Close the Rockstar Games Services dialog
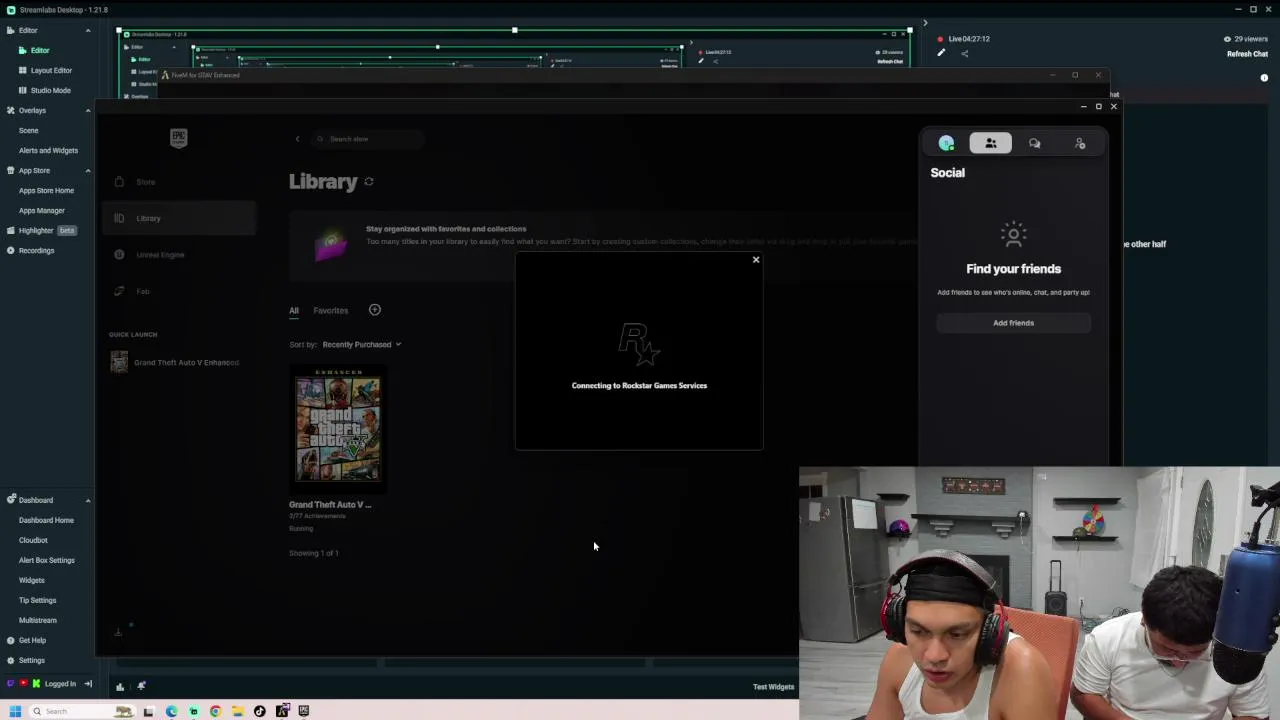1280x720 pixels. pyautogui.click(x=756, y=260)
